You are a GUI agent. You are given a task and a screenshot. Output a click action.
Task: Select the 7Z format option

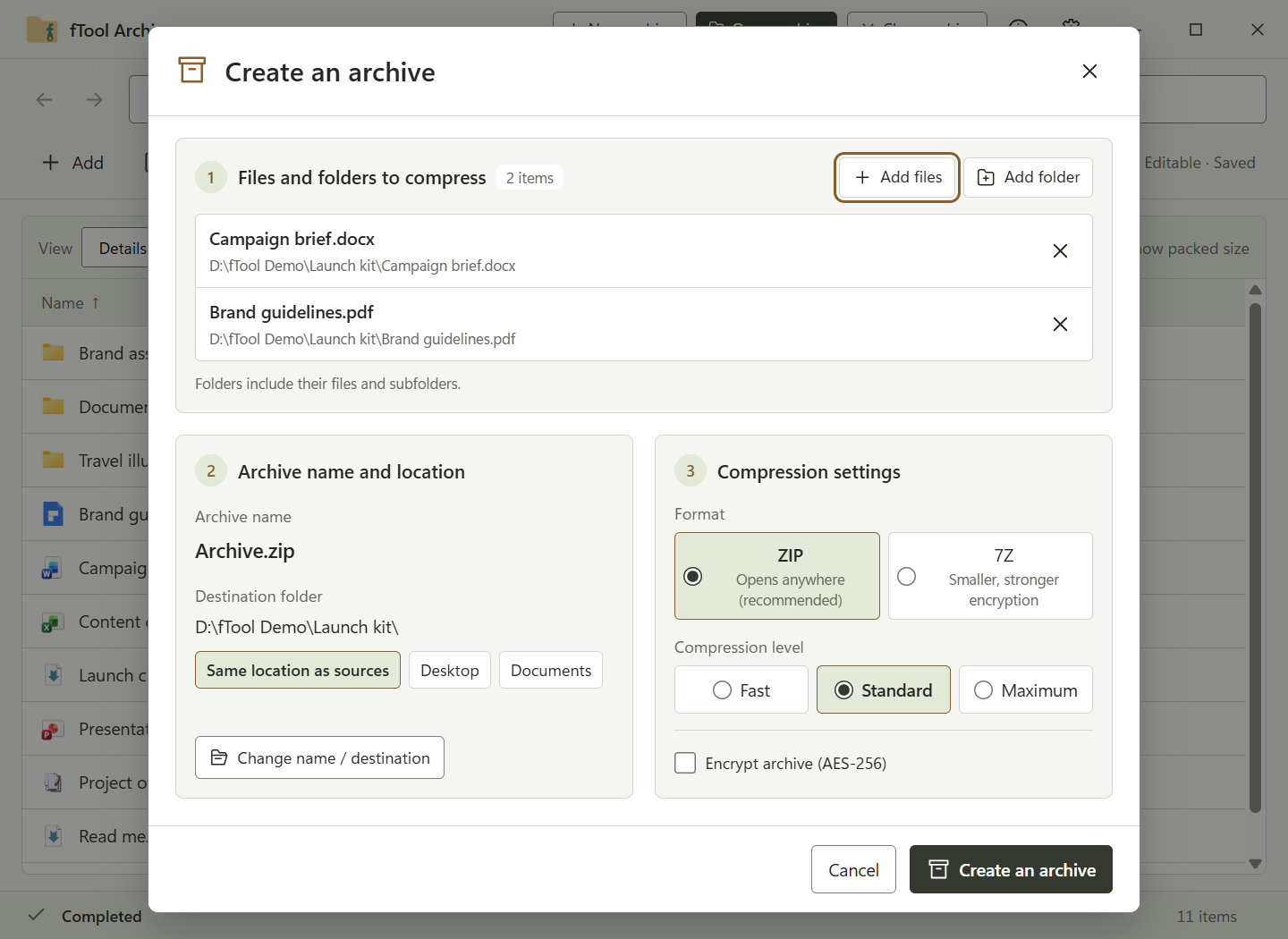(990, 576)
